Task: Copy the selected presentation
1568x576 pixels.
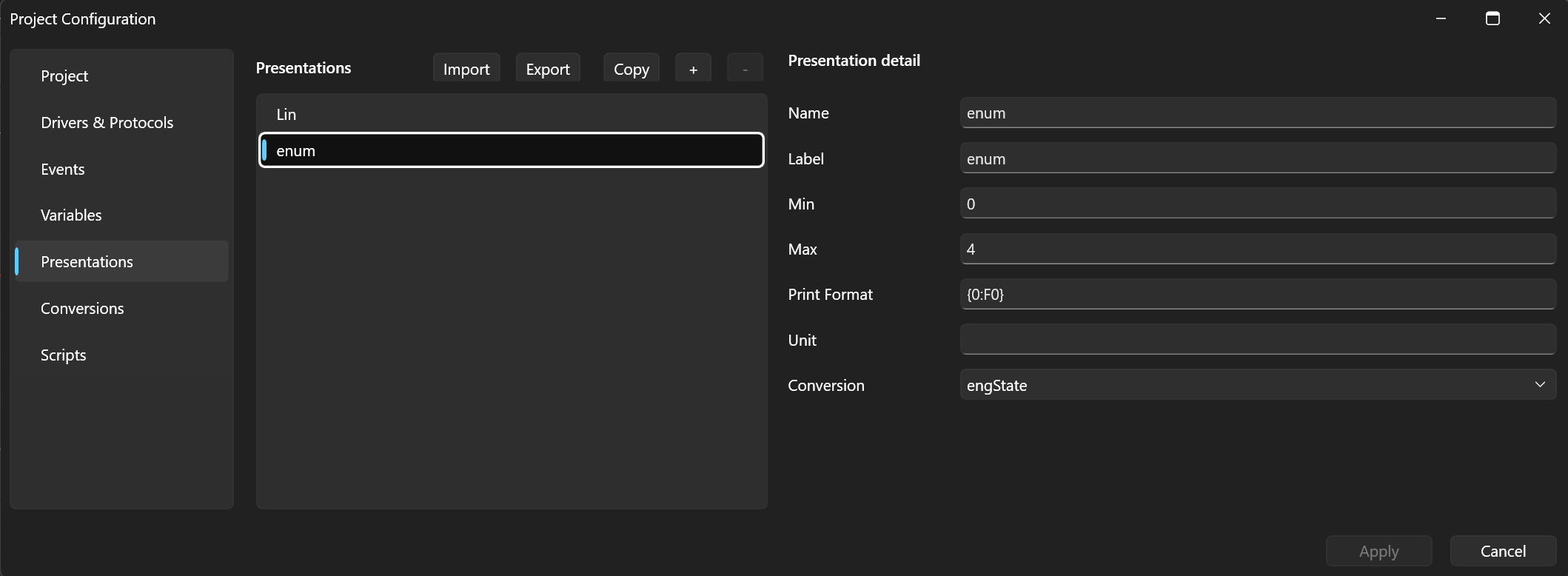Action: coord(631,69)
